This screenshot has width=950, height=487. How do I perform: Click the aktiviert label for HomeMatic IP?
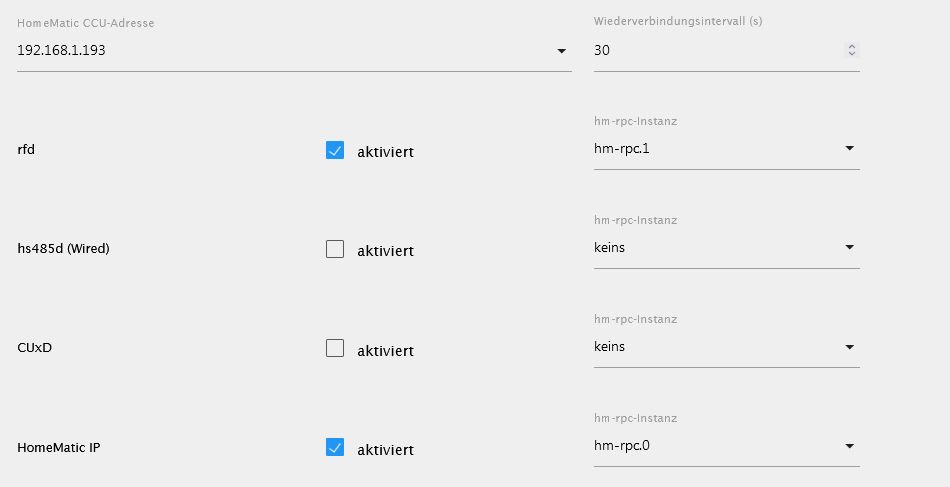pos(385,450)
